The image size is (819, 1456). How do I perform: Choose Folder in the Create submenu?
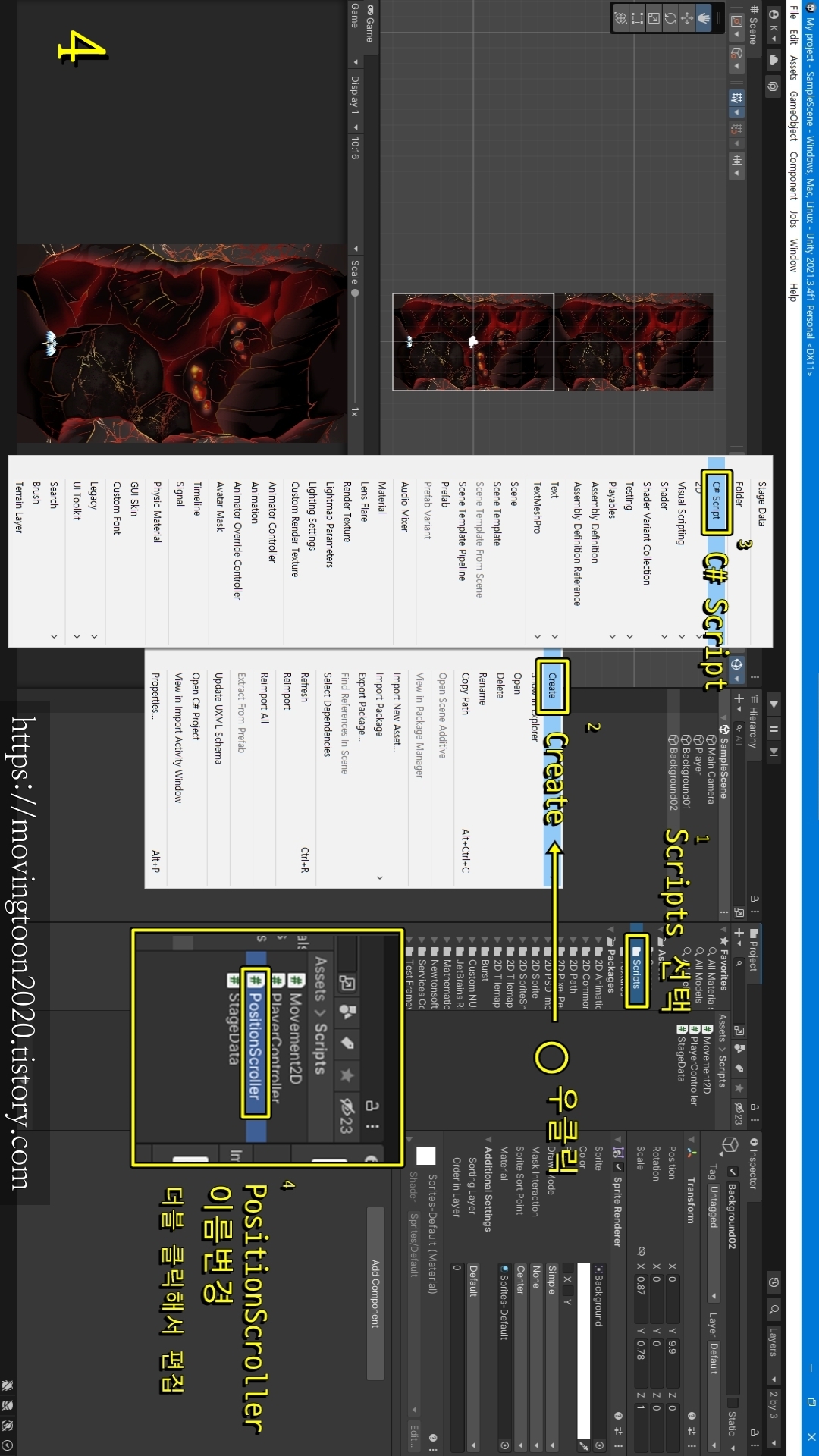[739, 496]
